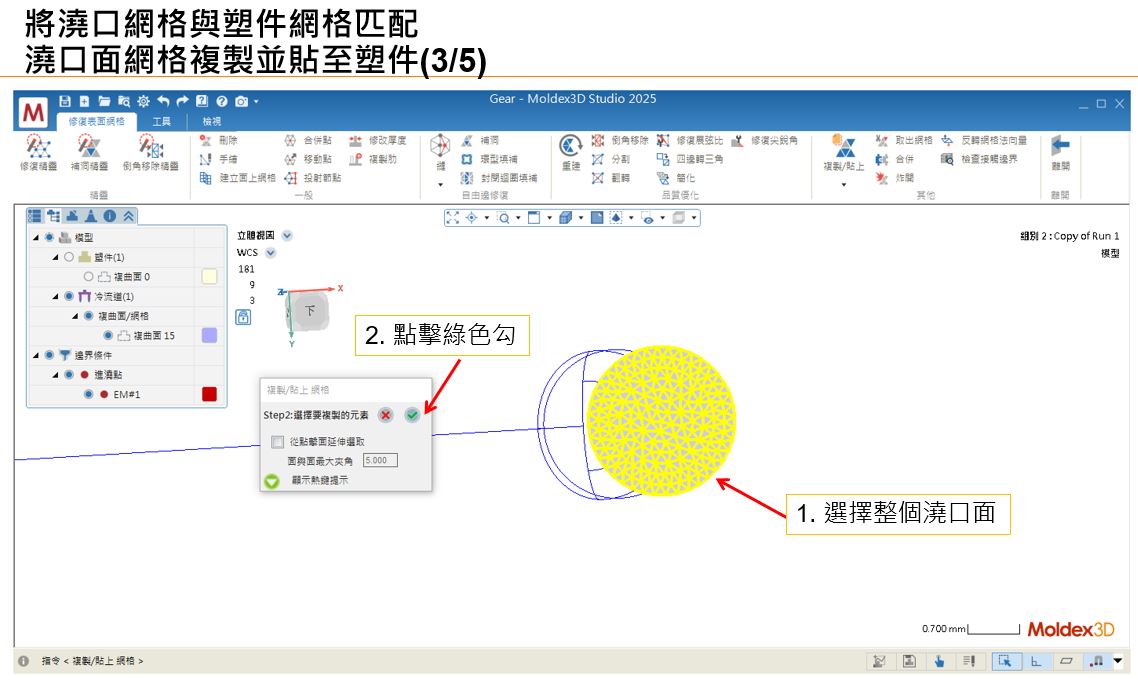Open the 立體視圖 view dropdown

287,236
